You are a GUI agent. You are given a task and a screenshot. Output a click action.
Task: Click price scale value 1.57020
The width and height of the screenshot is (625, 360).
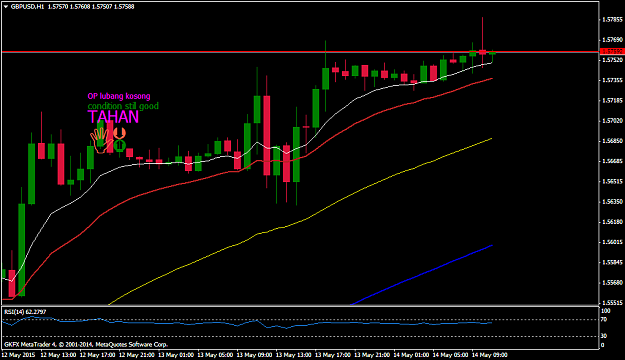point(612,120)
